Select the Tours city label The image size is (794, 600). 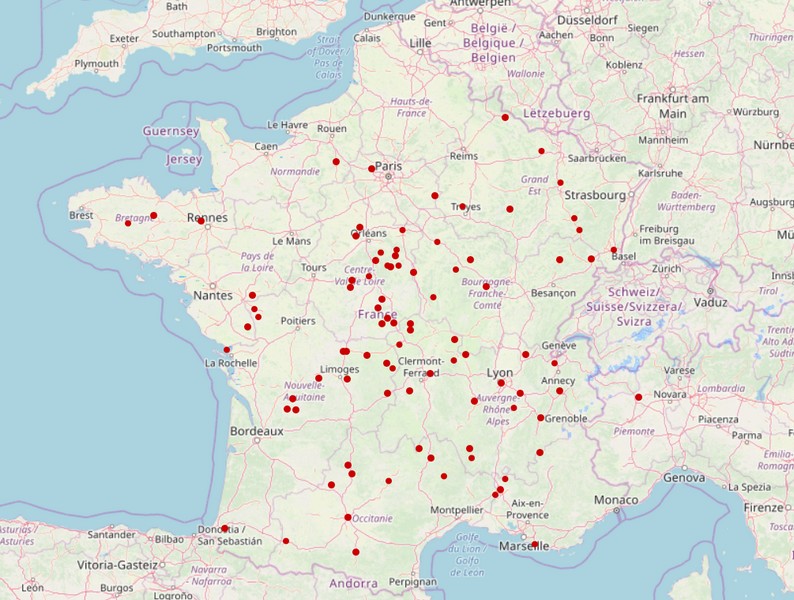[x=314, y=267]
